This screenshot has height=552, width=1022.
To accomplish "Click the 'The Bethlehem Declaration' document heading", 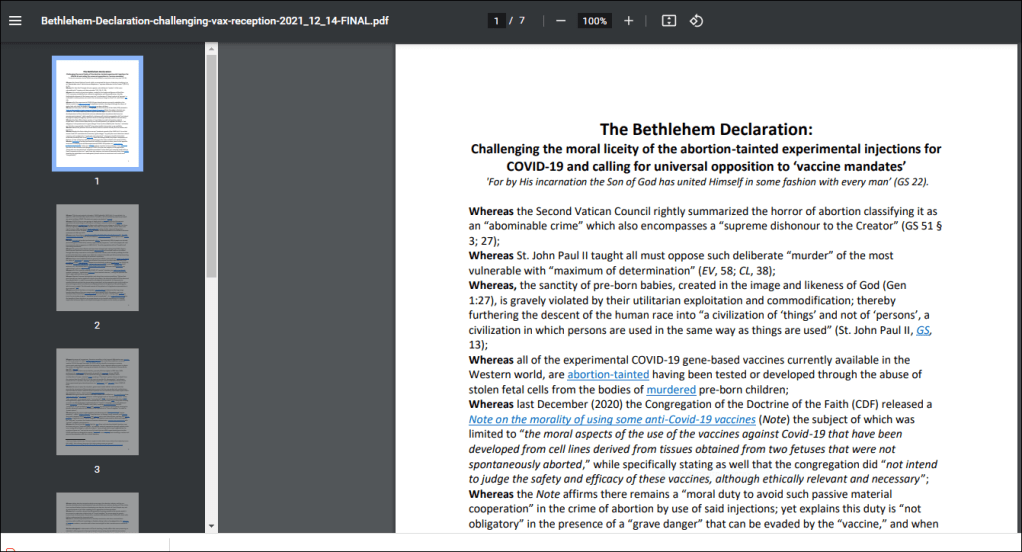I will [x=706, y=129].
